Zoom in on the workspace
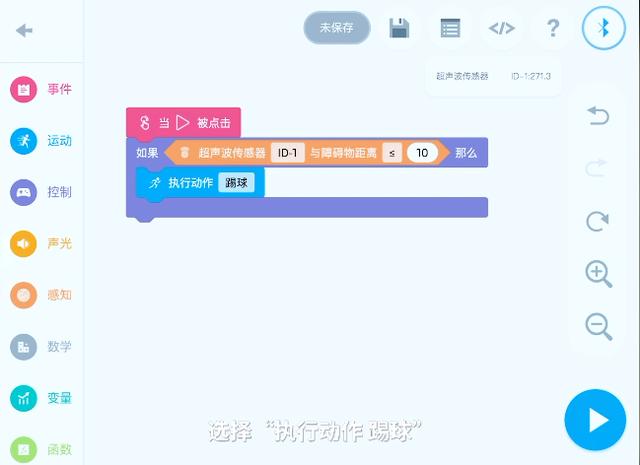 pos(598,274)
